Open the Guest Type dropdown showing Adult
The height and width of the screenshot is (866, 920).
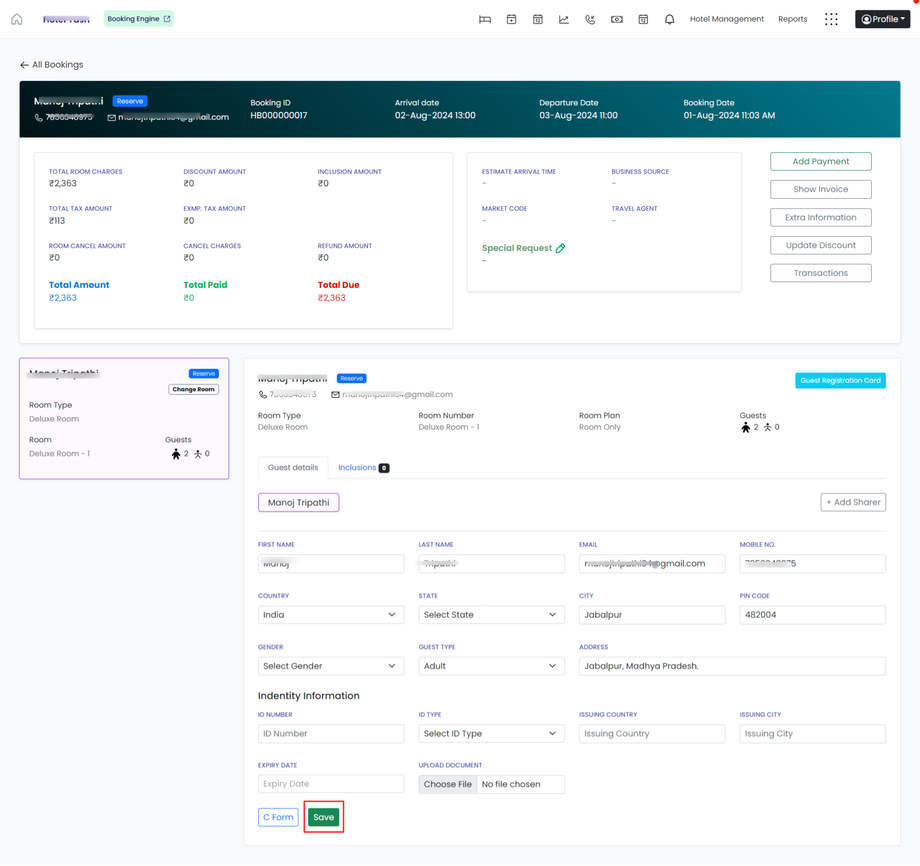(492, 666)
